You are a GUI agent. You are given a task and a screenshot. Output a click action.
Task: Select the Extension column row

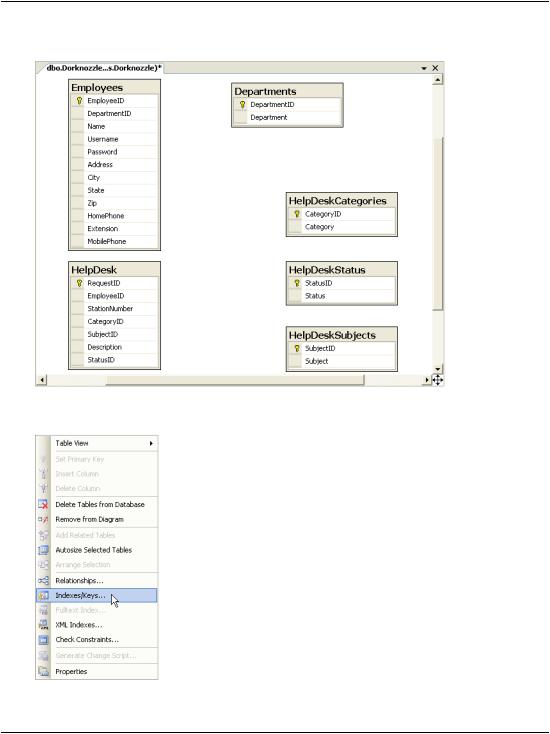(115, 228)
